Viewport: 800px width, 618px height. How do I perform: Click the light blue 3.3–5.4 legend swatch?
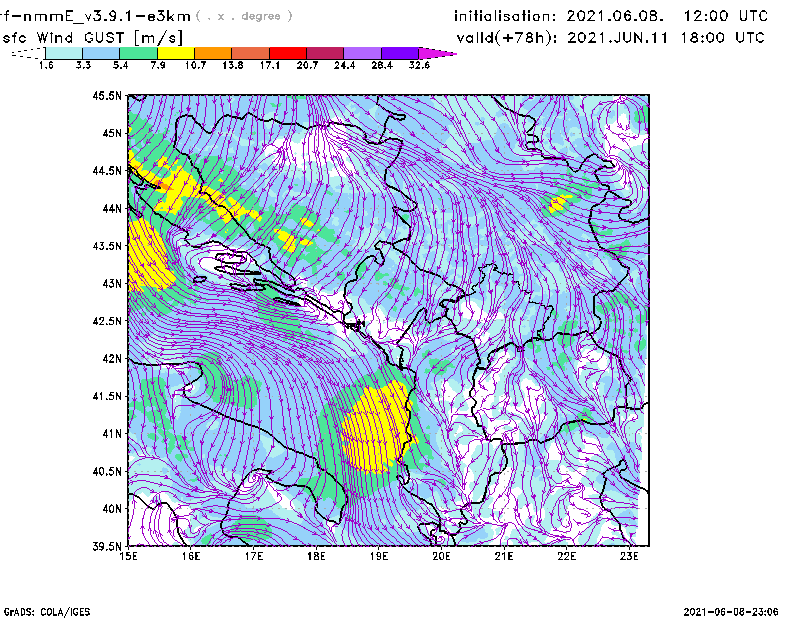[x=101, y=53]
